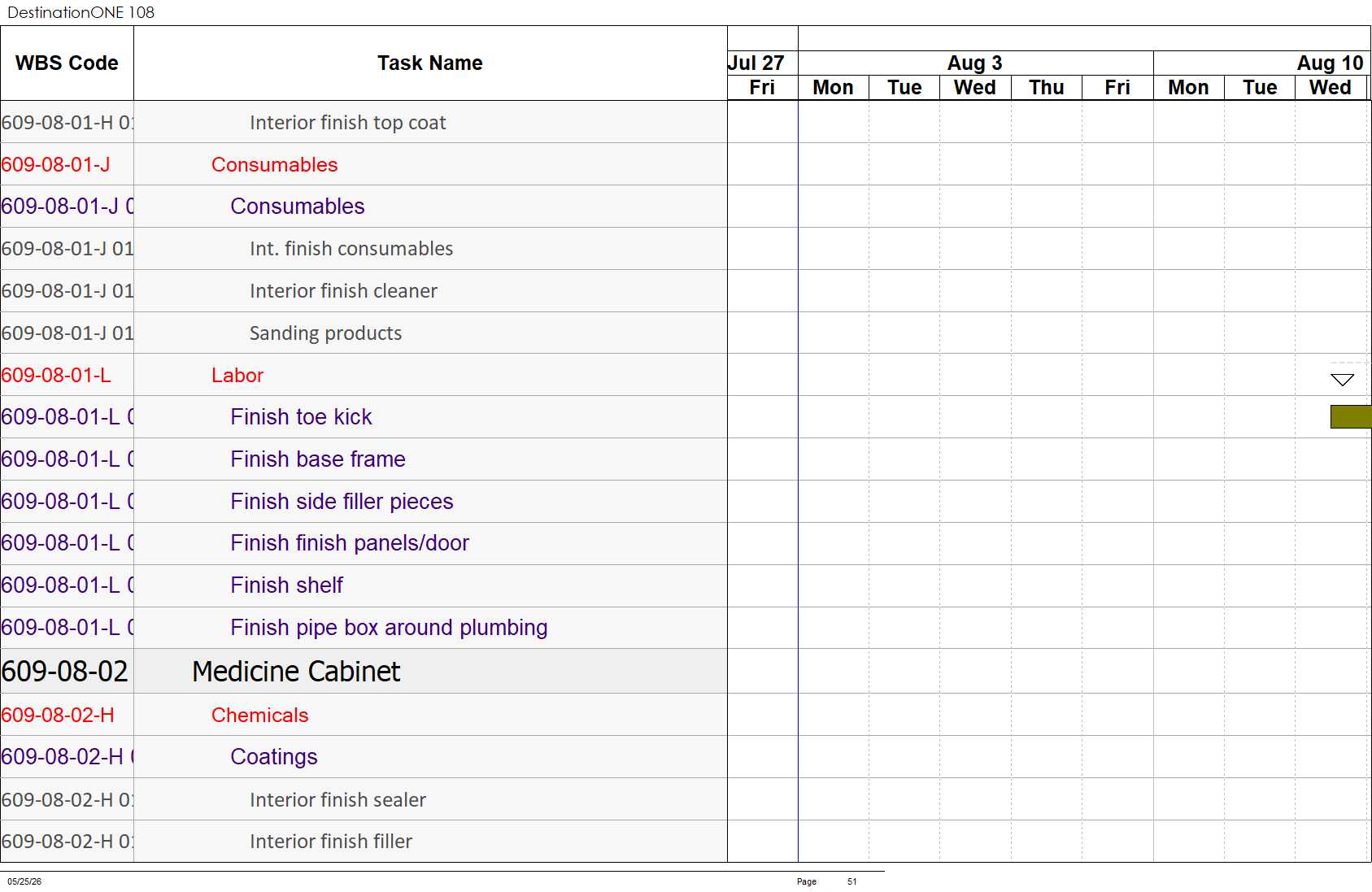Click the Sanding products task

pos(325,333)
